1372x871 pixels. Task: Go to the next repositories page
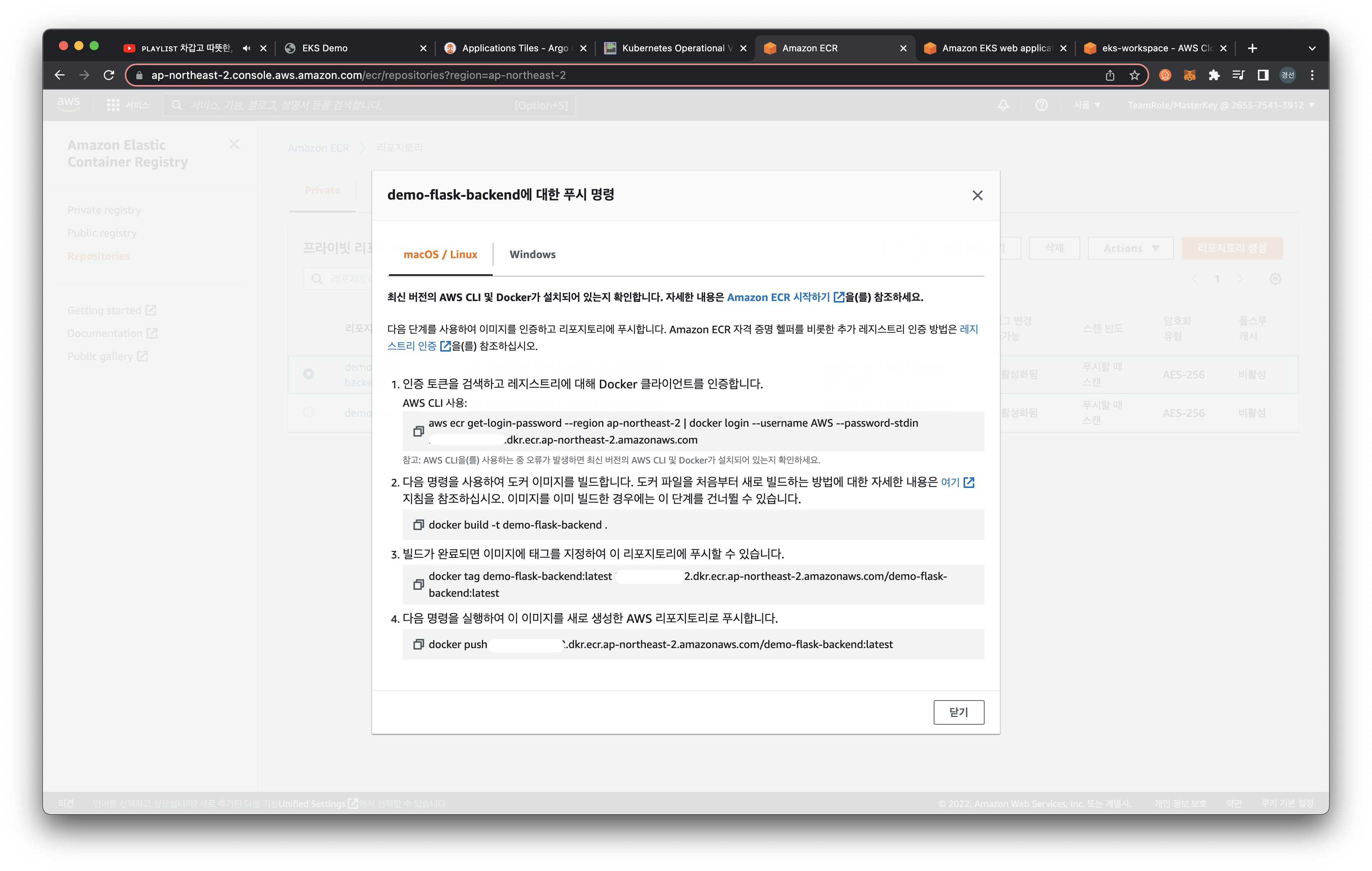click(x=1239, y=279)
